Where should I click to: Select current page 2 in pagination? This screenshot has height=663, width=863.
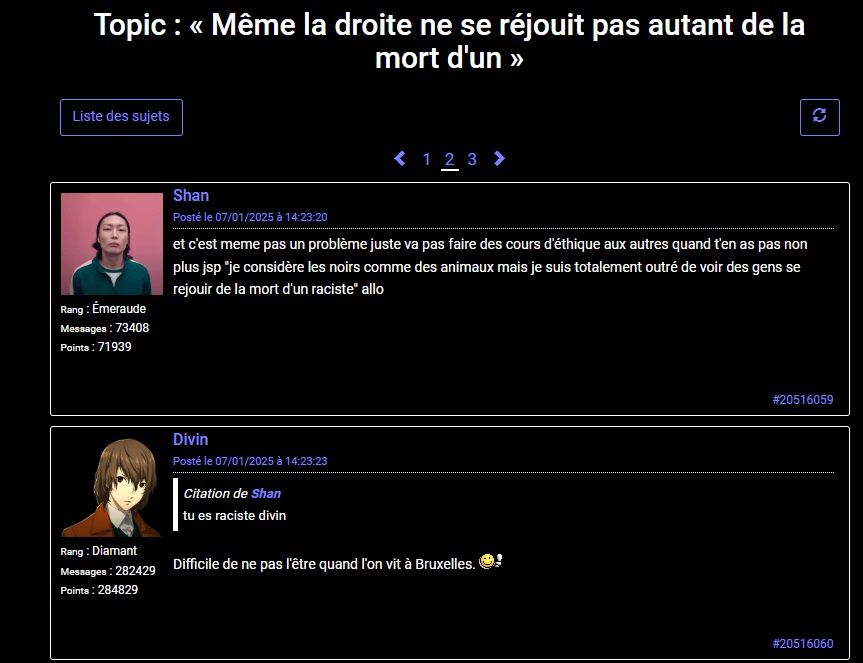tap(450, 160)
